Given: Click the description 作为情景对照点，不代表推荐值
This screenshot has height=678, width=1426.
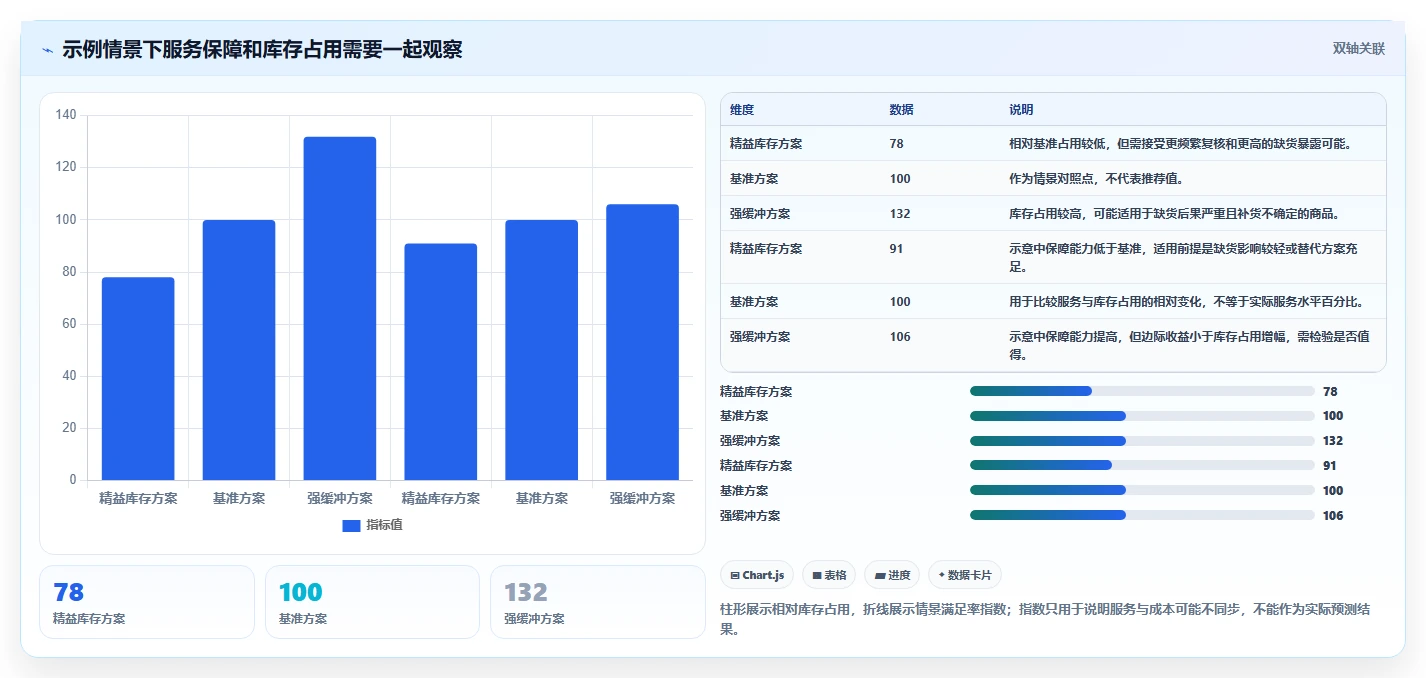Looking at the screenshot, I should (1097, 179).
